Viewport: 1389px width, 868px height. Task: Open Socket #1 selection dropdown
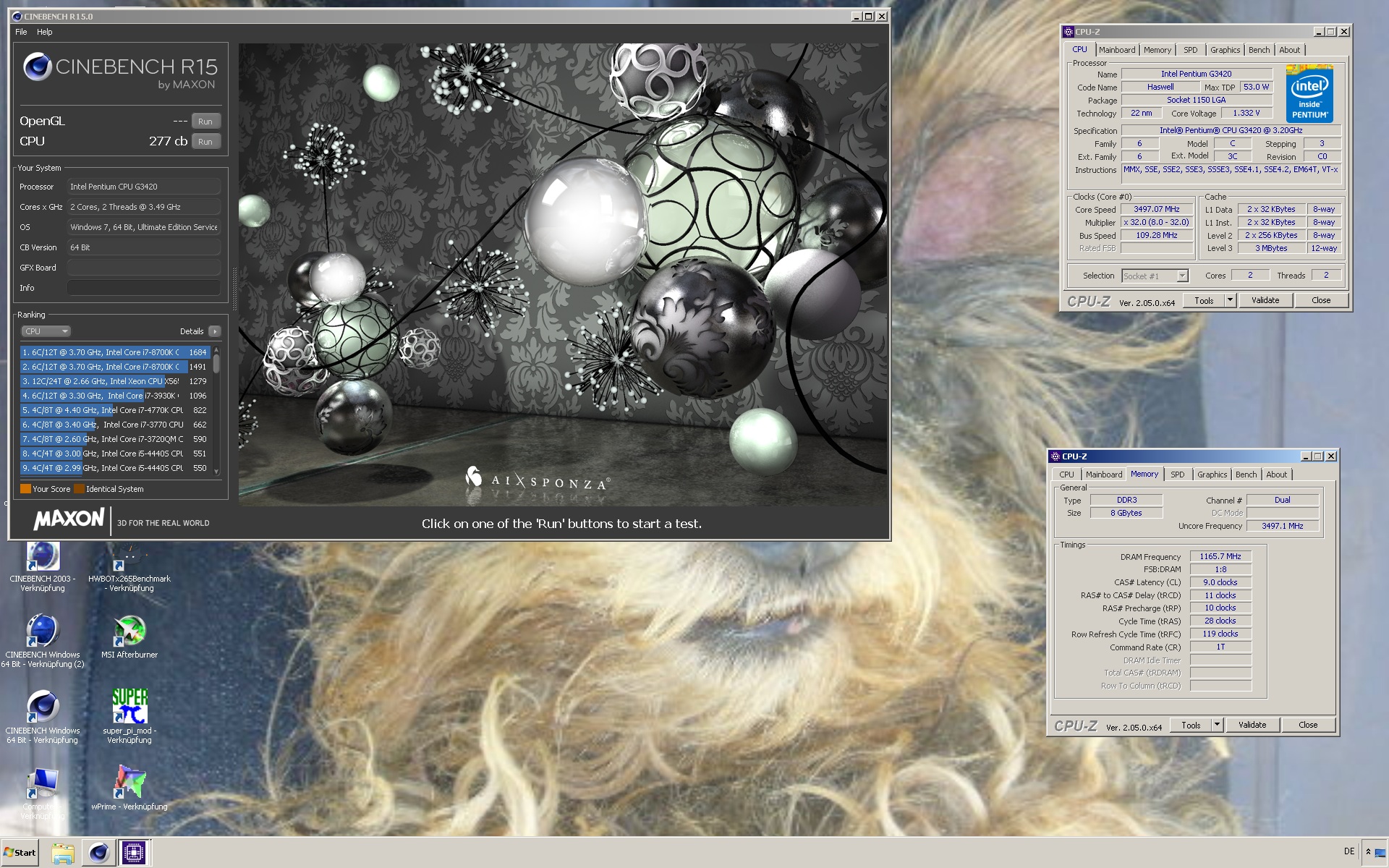[1155, 276]
